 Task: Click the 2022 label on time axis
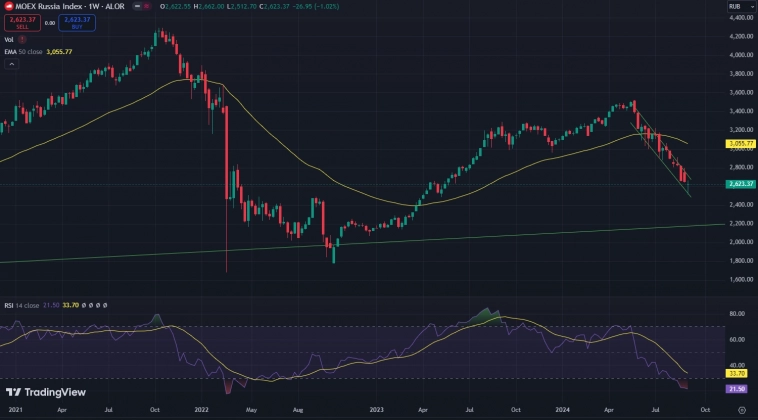201,410
